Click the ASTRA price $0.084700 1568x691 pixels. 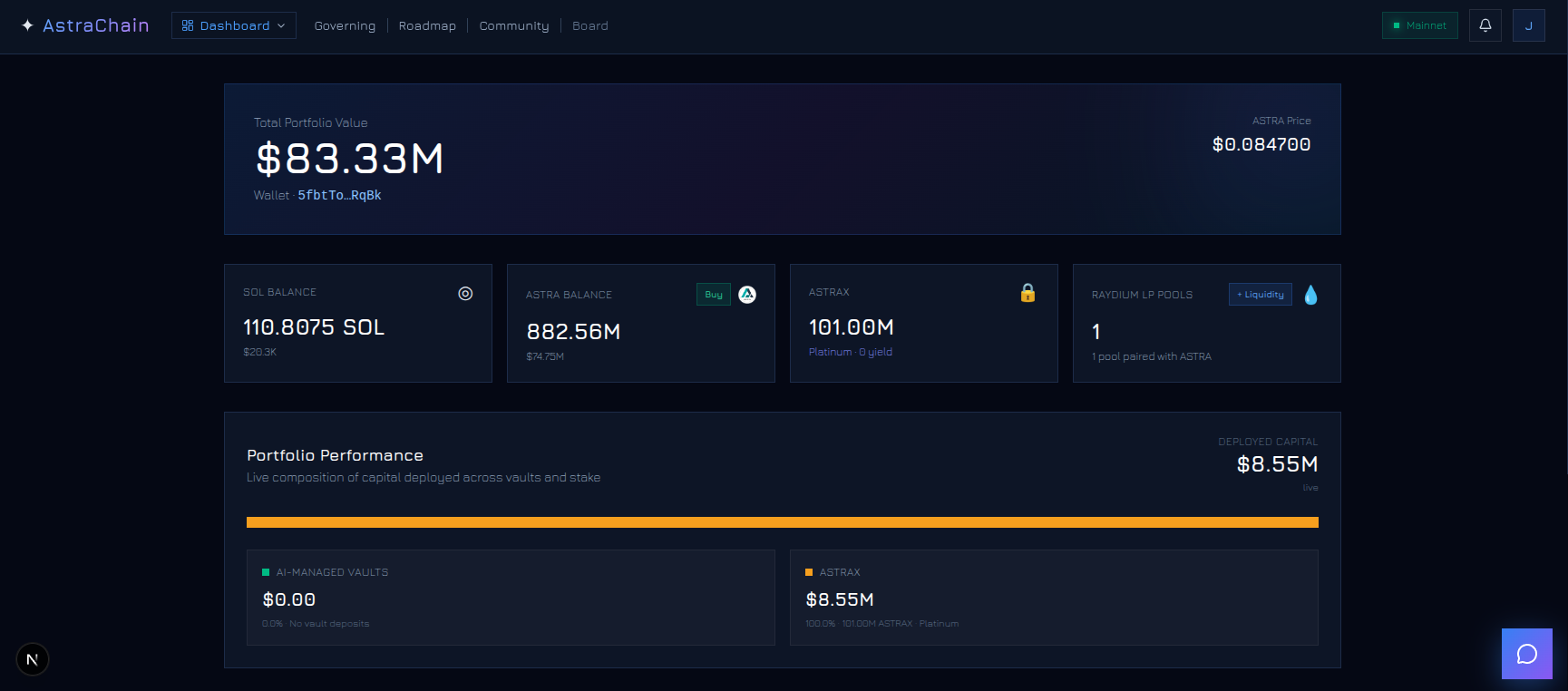tap(1261, 144)
